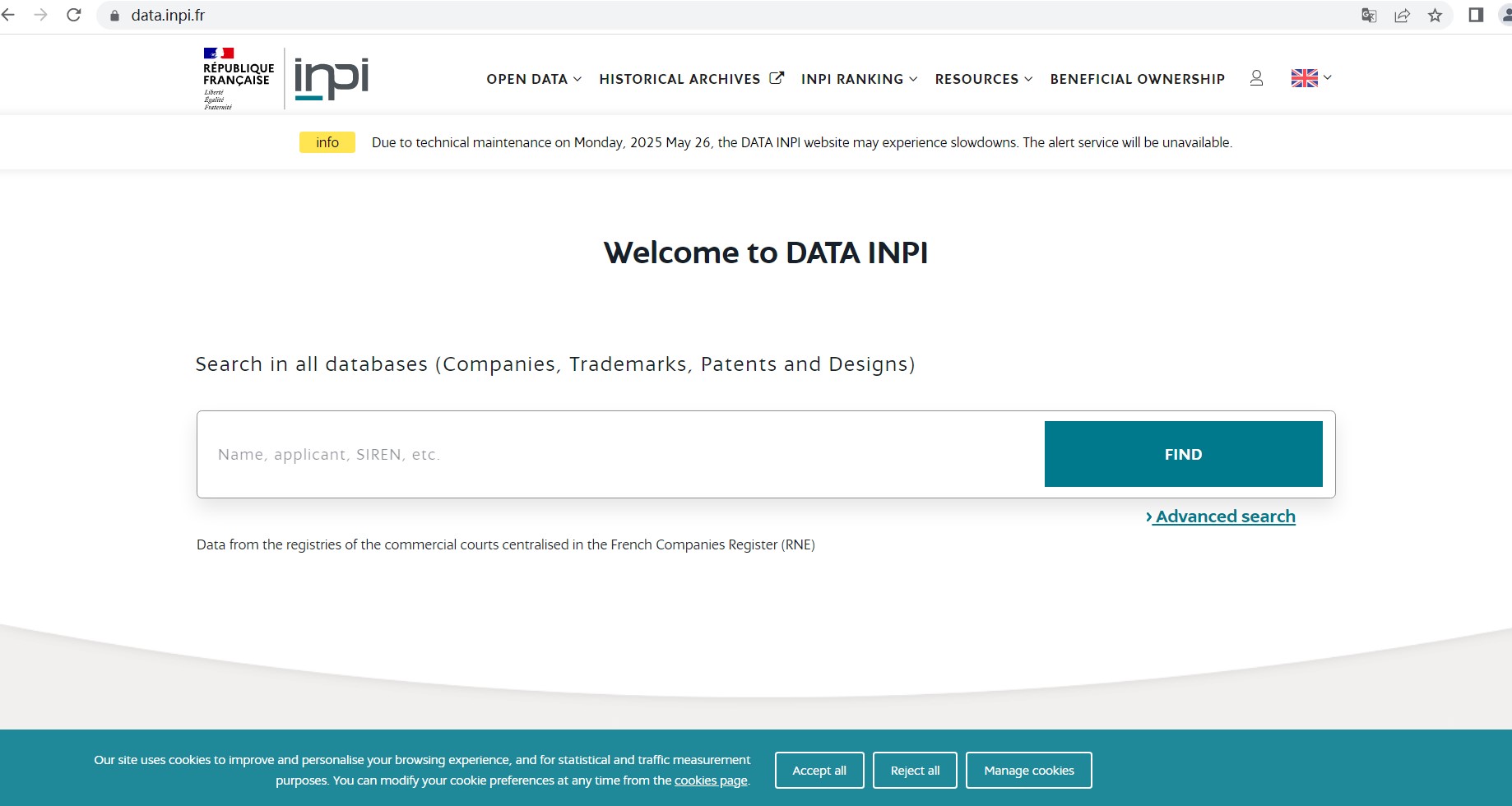Focus the Name, applicant, SIREN search field
1512x806 pixels.
[620, 454]
